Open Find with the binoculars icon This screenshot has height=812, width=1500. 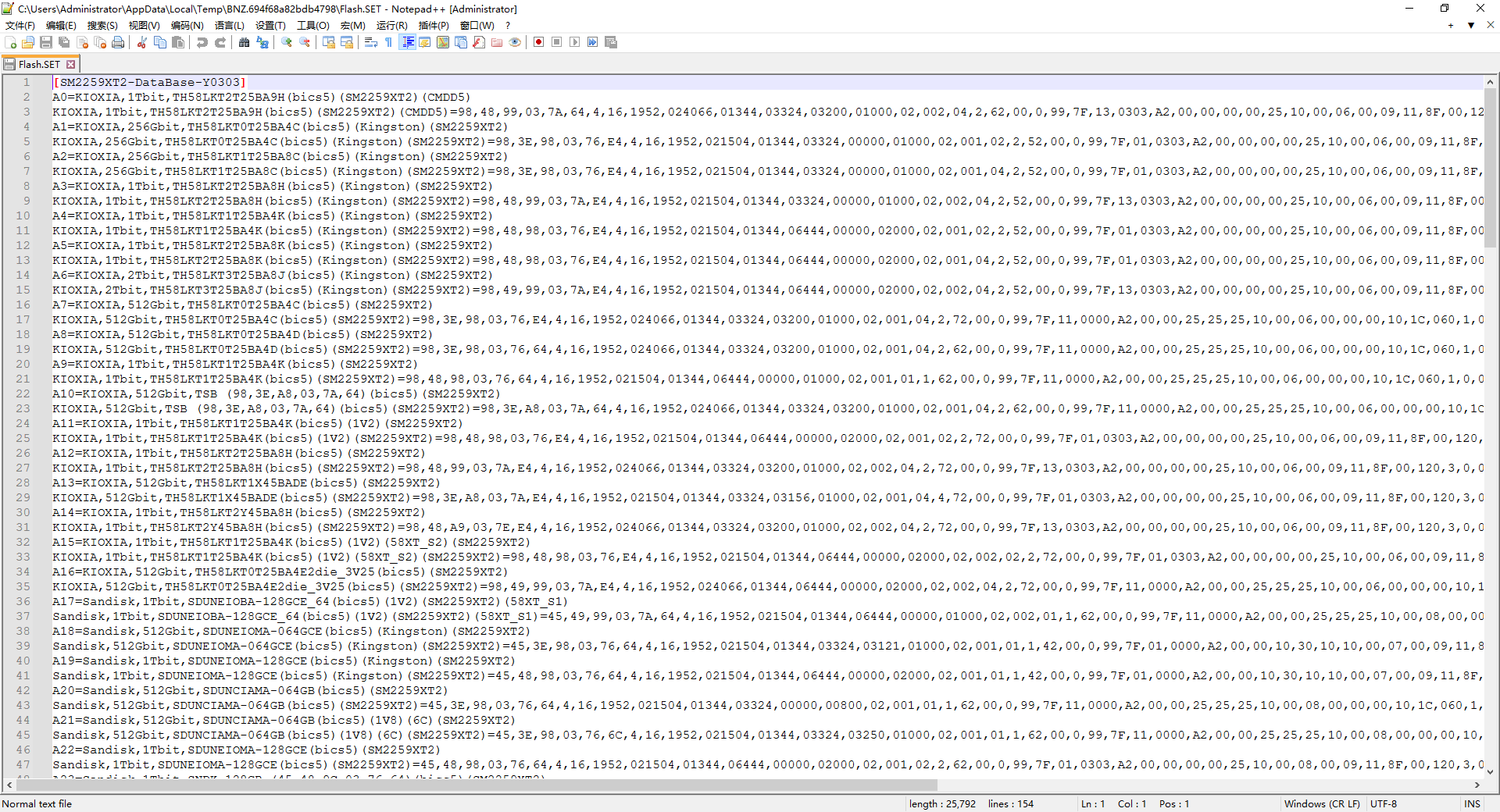click(x=245, y=42)
